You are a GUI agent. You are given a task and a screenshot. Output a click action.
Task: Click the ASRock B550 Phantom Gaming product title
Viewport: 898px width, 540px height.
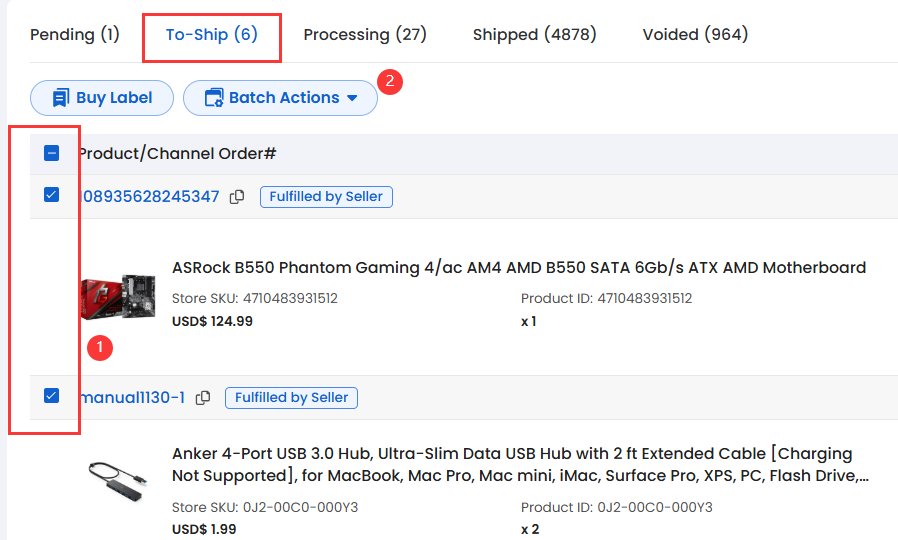[x=519, y=267]
